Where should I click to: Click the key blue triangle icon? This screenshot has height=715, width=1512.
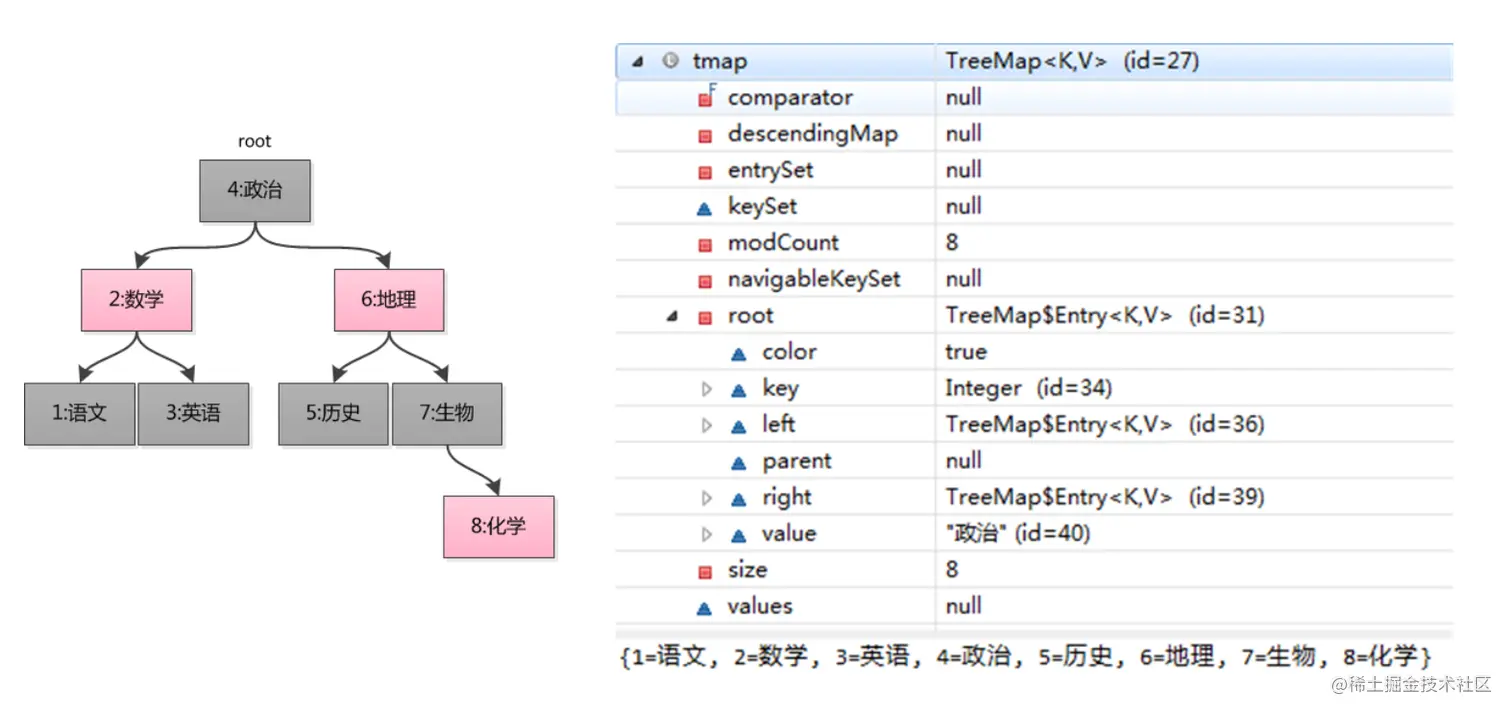(739, 389)
